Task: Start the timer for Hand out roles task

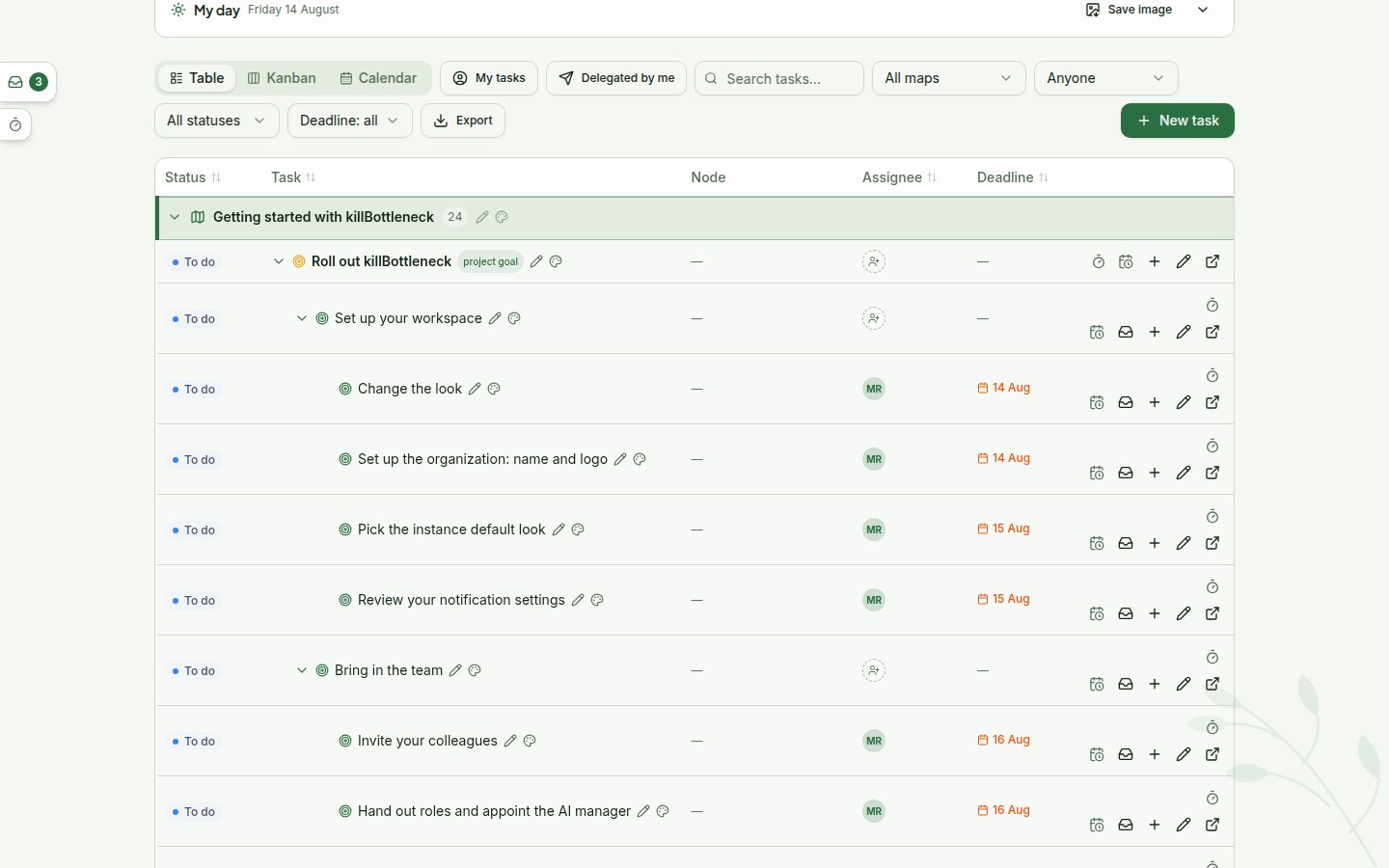Action: [1212, 799]
